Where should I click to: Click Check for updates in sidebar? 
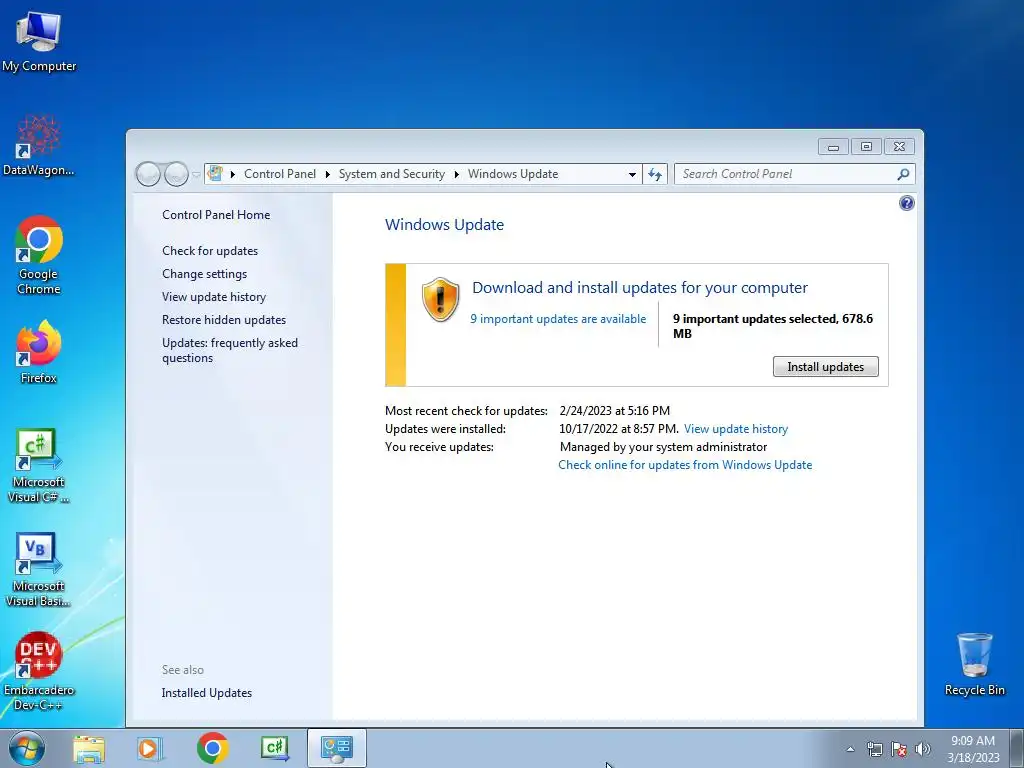(210, 251)
